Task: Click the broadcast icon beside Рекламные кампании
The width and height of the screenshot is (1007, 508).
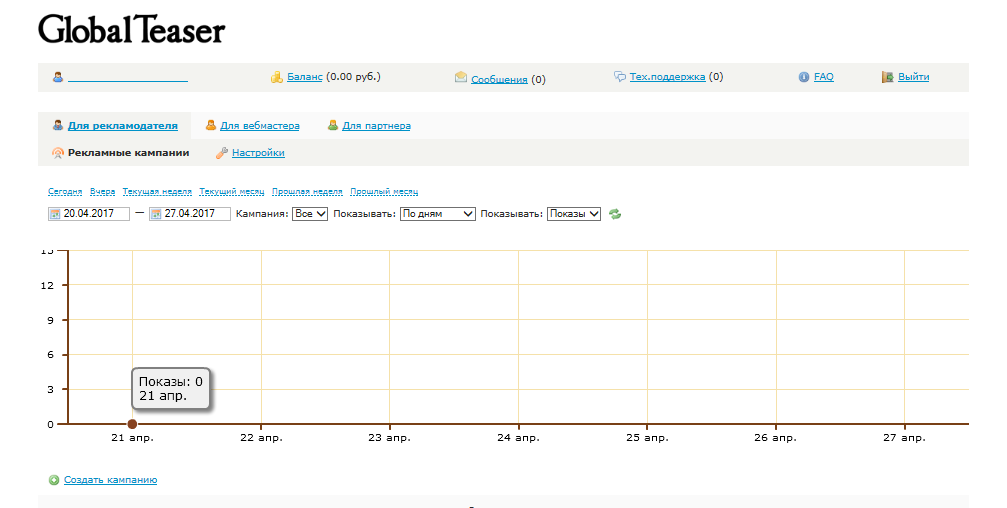Action: point(58,153)
